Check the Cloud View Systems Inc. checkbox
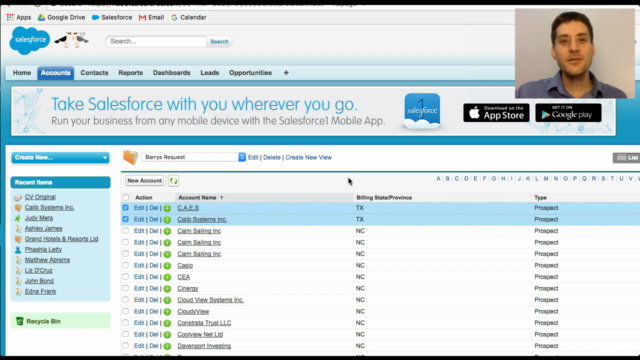The image size is (640, 360). pos(125,299)
